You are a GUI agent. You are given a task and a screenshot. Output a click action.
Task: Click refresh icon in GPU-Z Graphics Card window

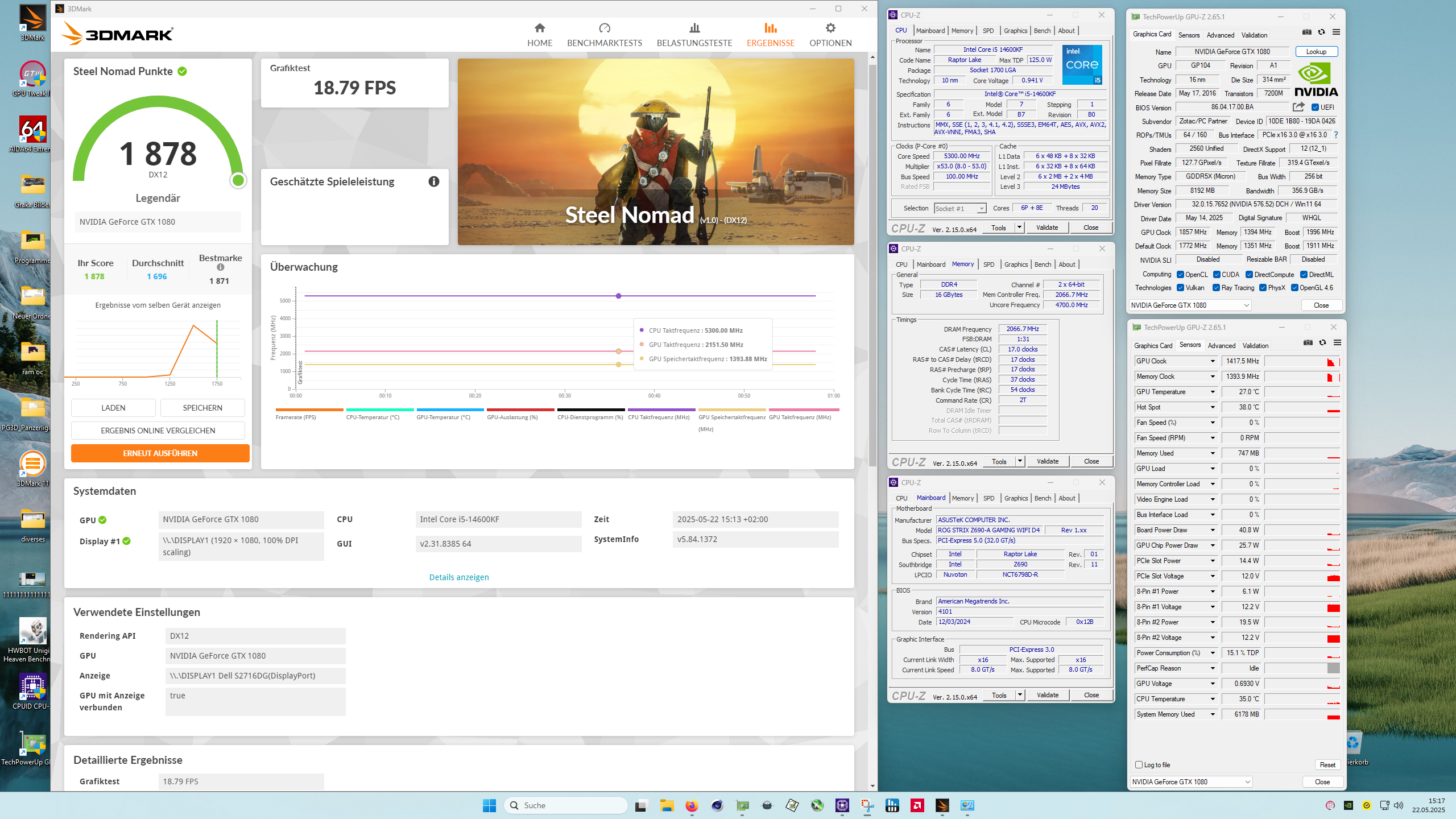coord(1322,32)
